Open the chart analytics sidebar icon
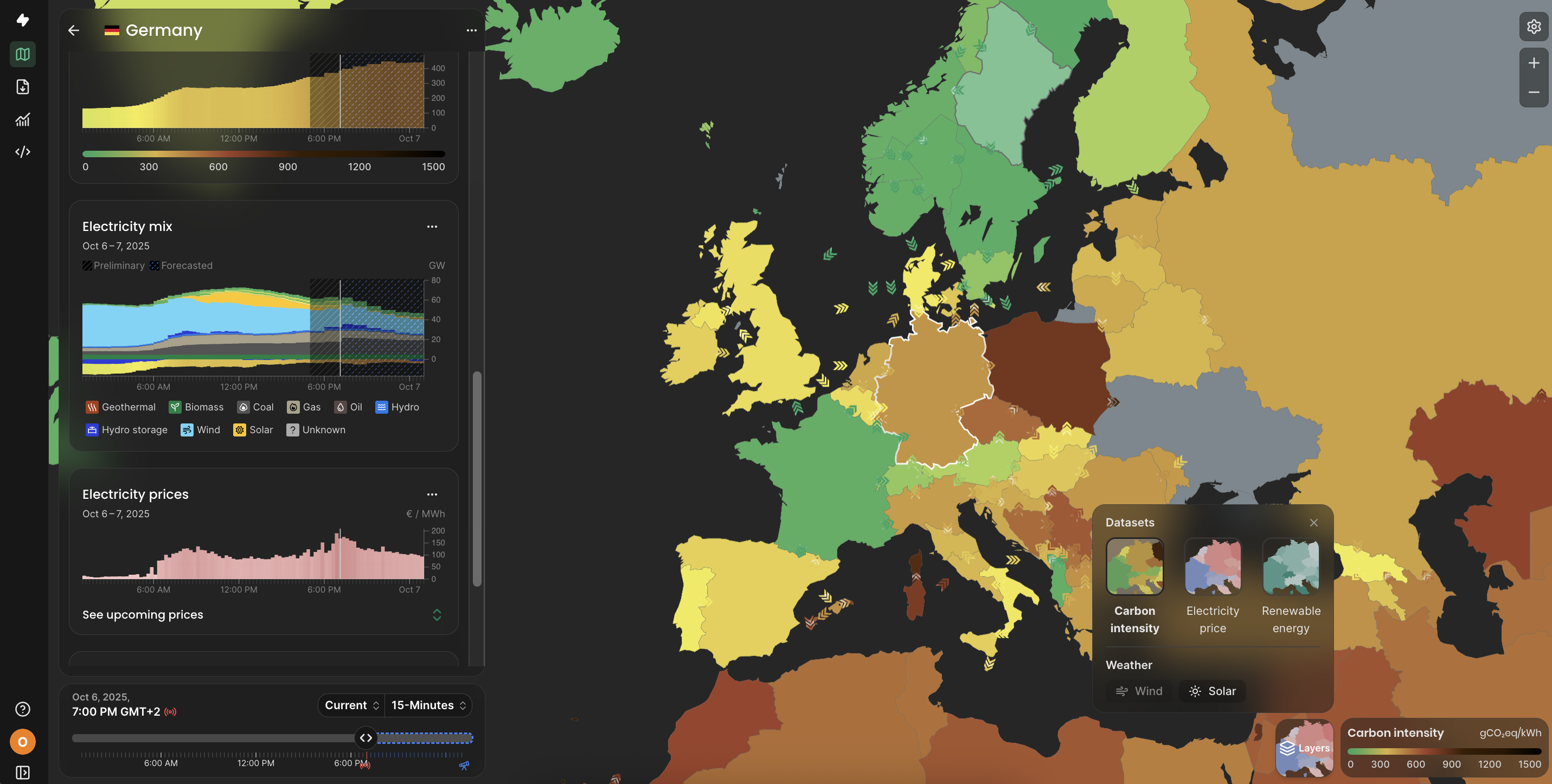The image size is (1552, 784). (22, 119)
